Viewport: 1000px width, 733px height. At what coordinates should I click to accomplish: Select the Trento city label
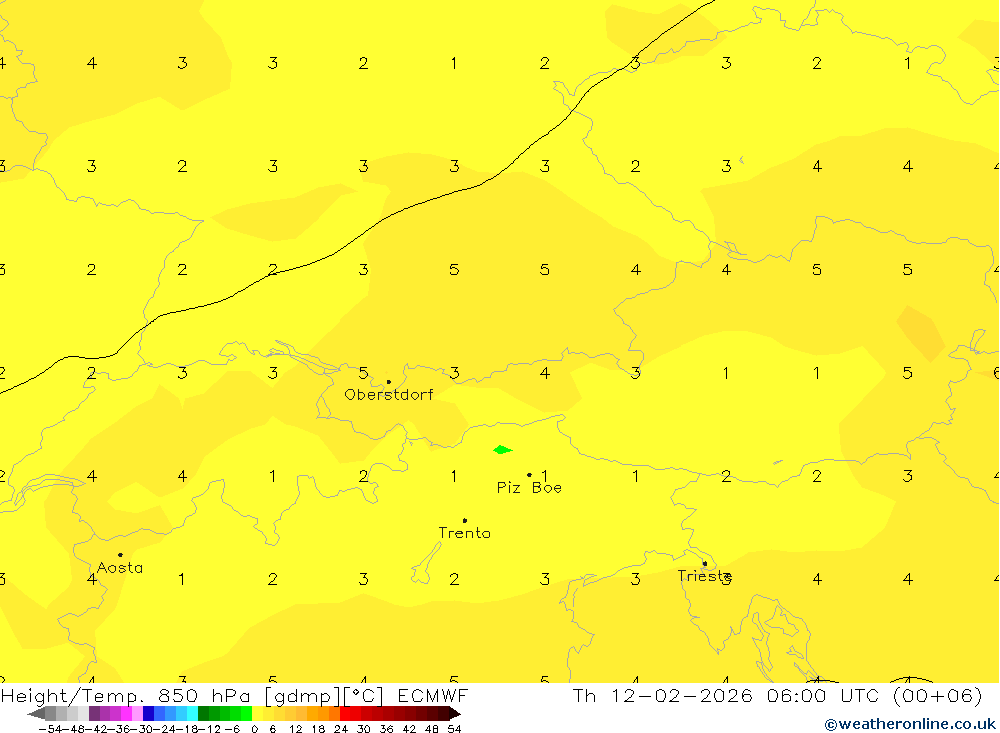coord(464,533)
